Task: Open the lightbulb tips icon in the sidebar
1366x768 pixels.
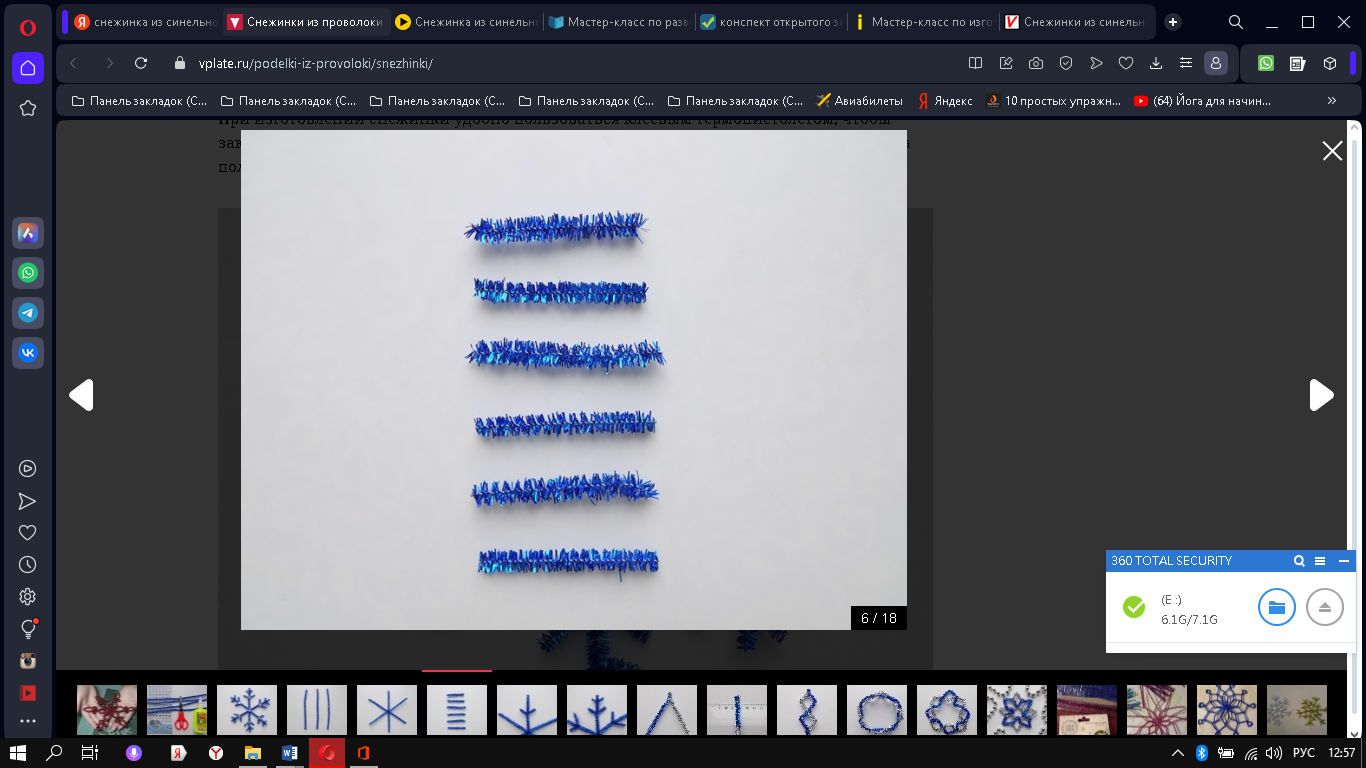Action: coord(28,629)
